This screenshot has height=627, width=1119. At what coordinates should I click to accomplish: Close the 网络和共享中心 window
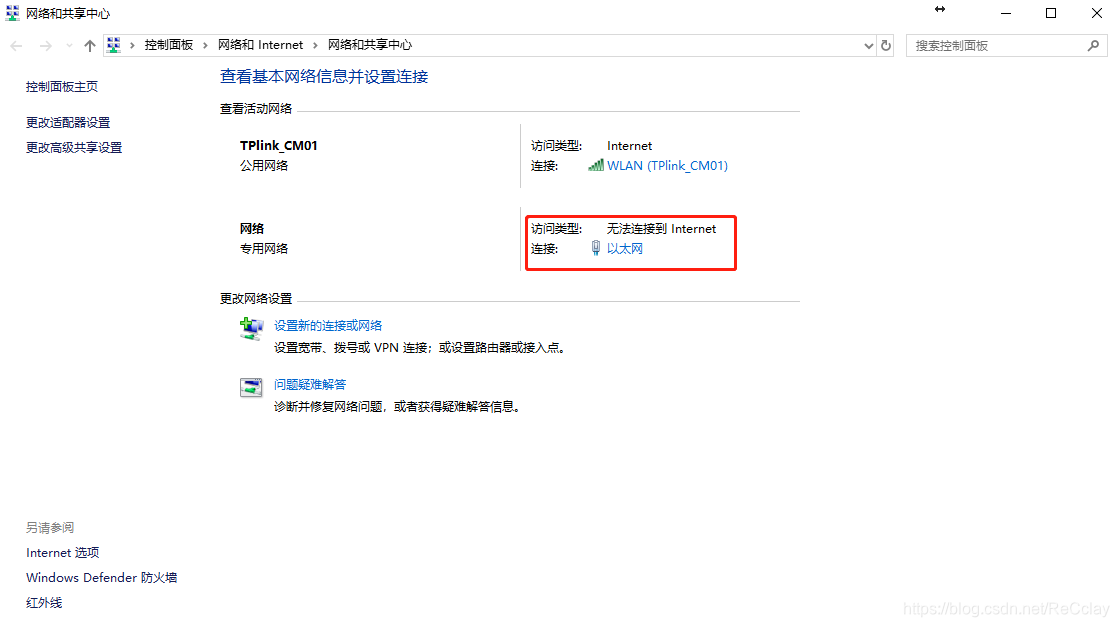pyautogui.click(x=1097, y=13)
